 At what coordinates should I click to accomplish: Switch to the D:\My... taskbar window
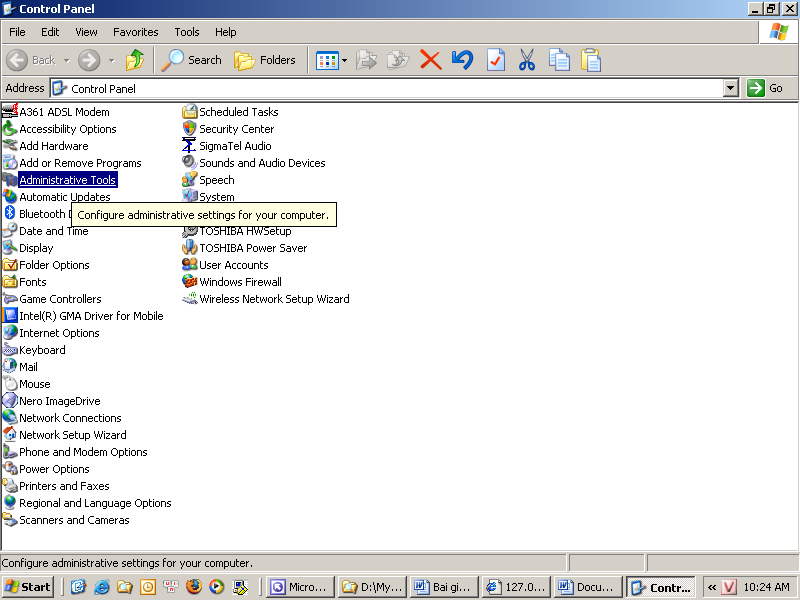pyautogui.click(x=372, y=587)
